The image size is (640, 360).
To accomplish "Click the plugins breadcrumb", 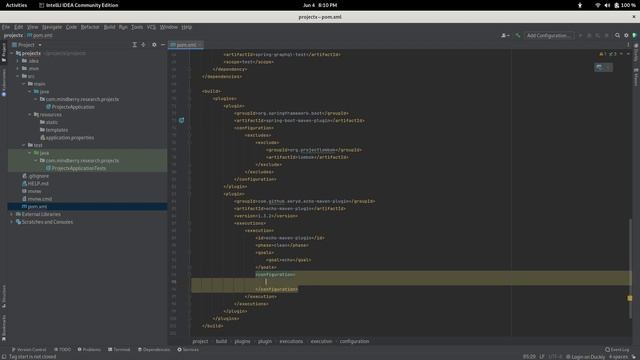I will (x=242, y=341).
